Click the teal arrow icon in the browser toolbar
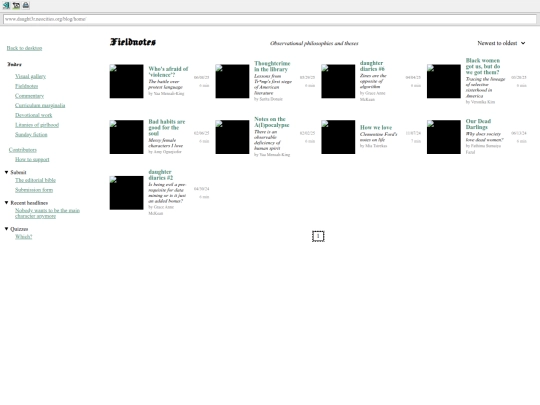Image resolution: width=540 pixels, height=405 pixels. click(x=6, y=5)
